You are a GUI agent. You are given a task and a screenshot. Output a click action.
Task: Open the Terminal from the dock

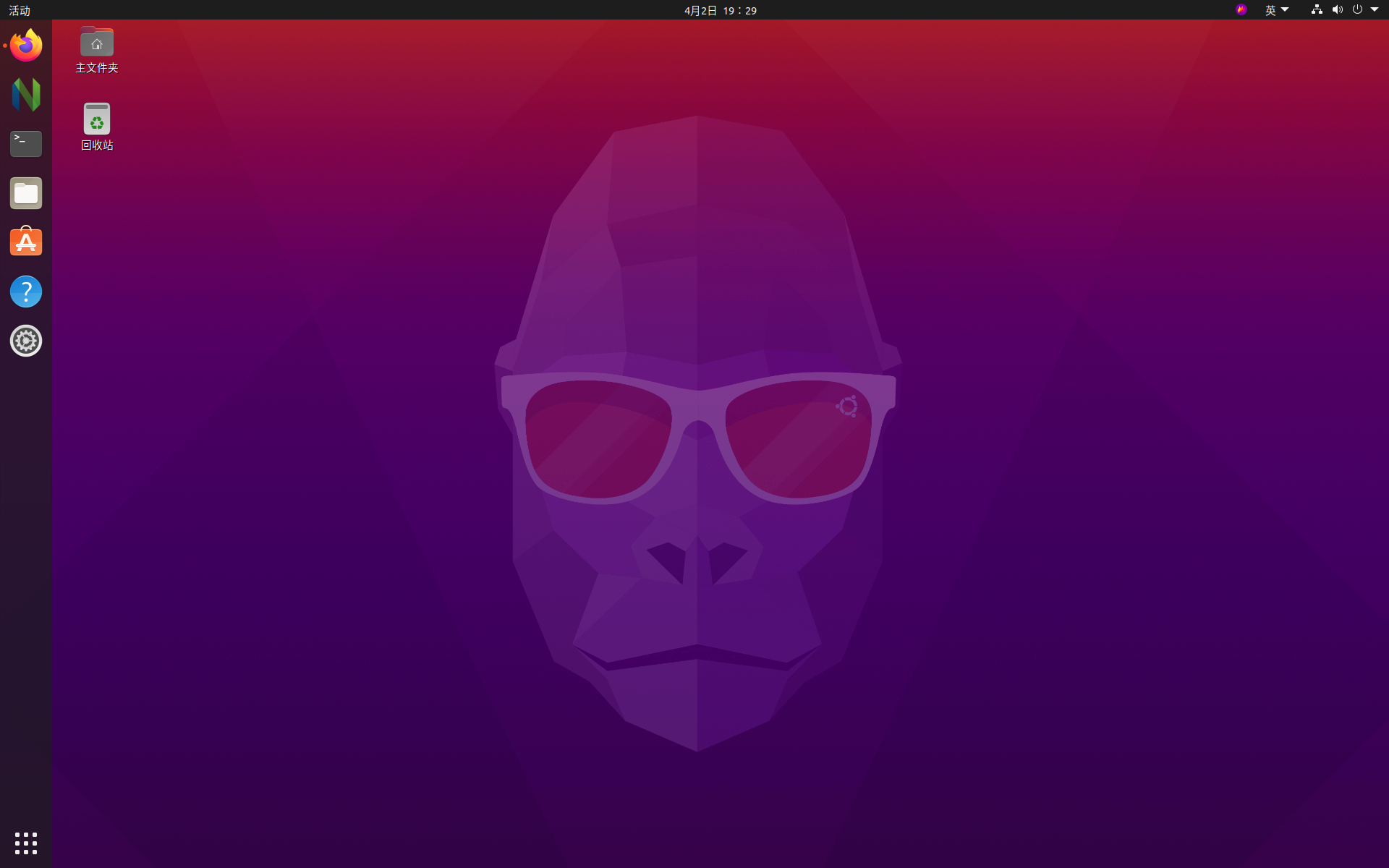26,144
